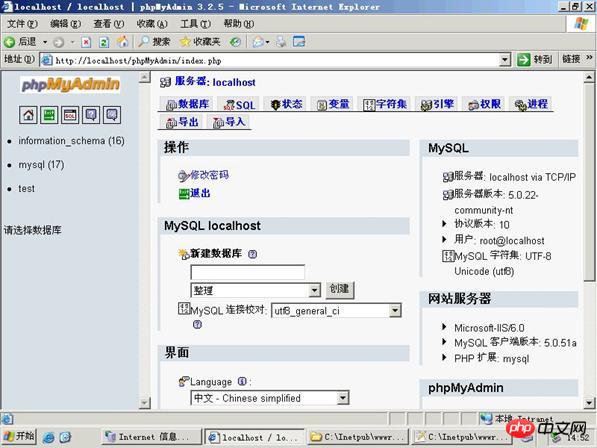Click the main frame scroll down arrow
The height and width of the screenshot is (448, 597).
589,403
